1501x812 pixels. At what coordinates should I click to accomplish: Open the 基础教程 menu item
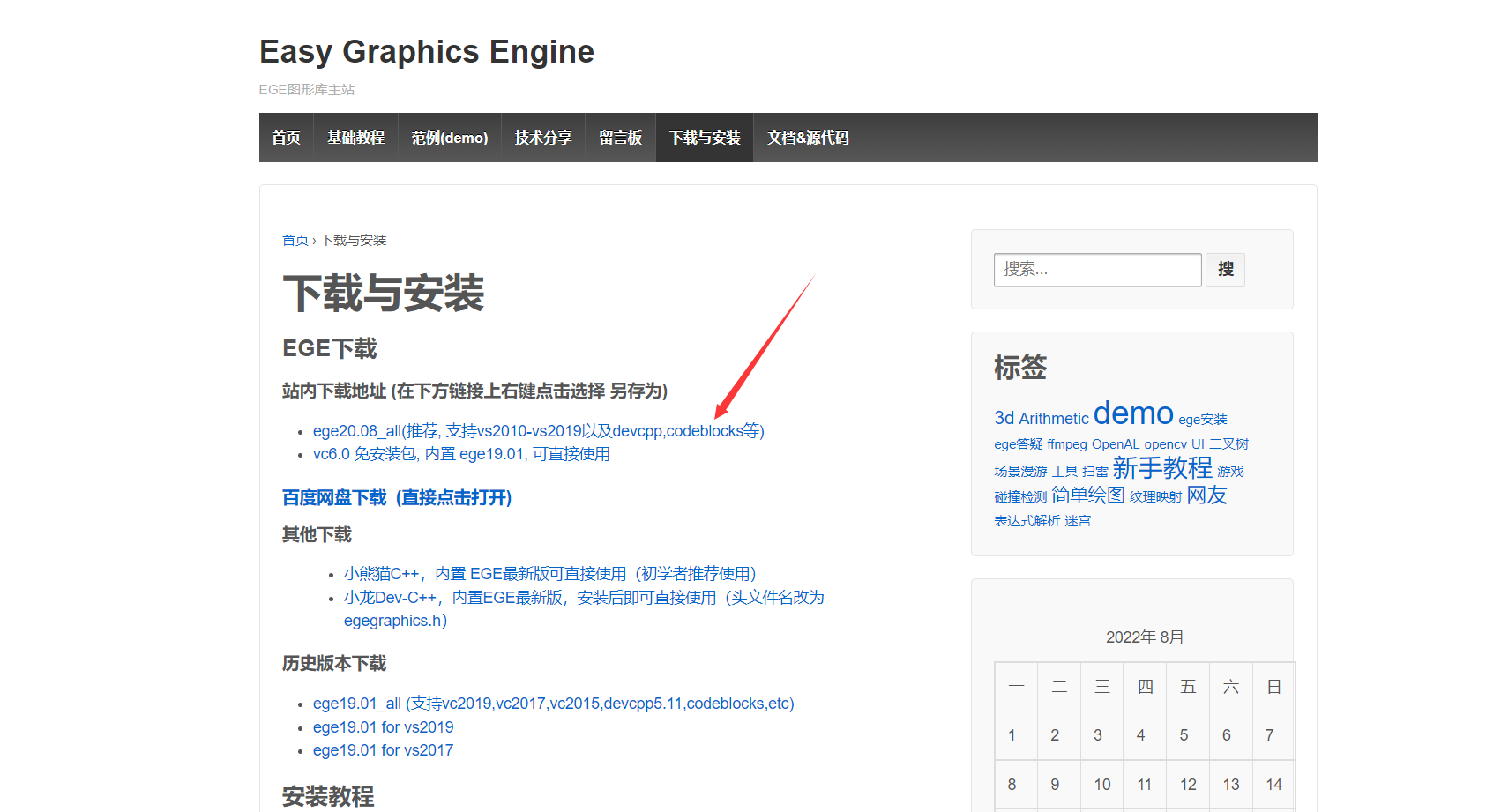point(355,138)
